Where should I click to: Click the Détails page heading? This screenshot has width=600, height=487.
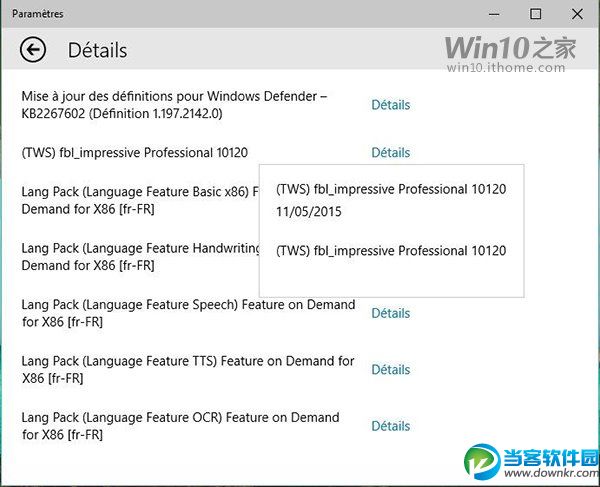[x=98, y=50]
